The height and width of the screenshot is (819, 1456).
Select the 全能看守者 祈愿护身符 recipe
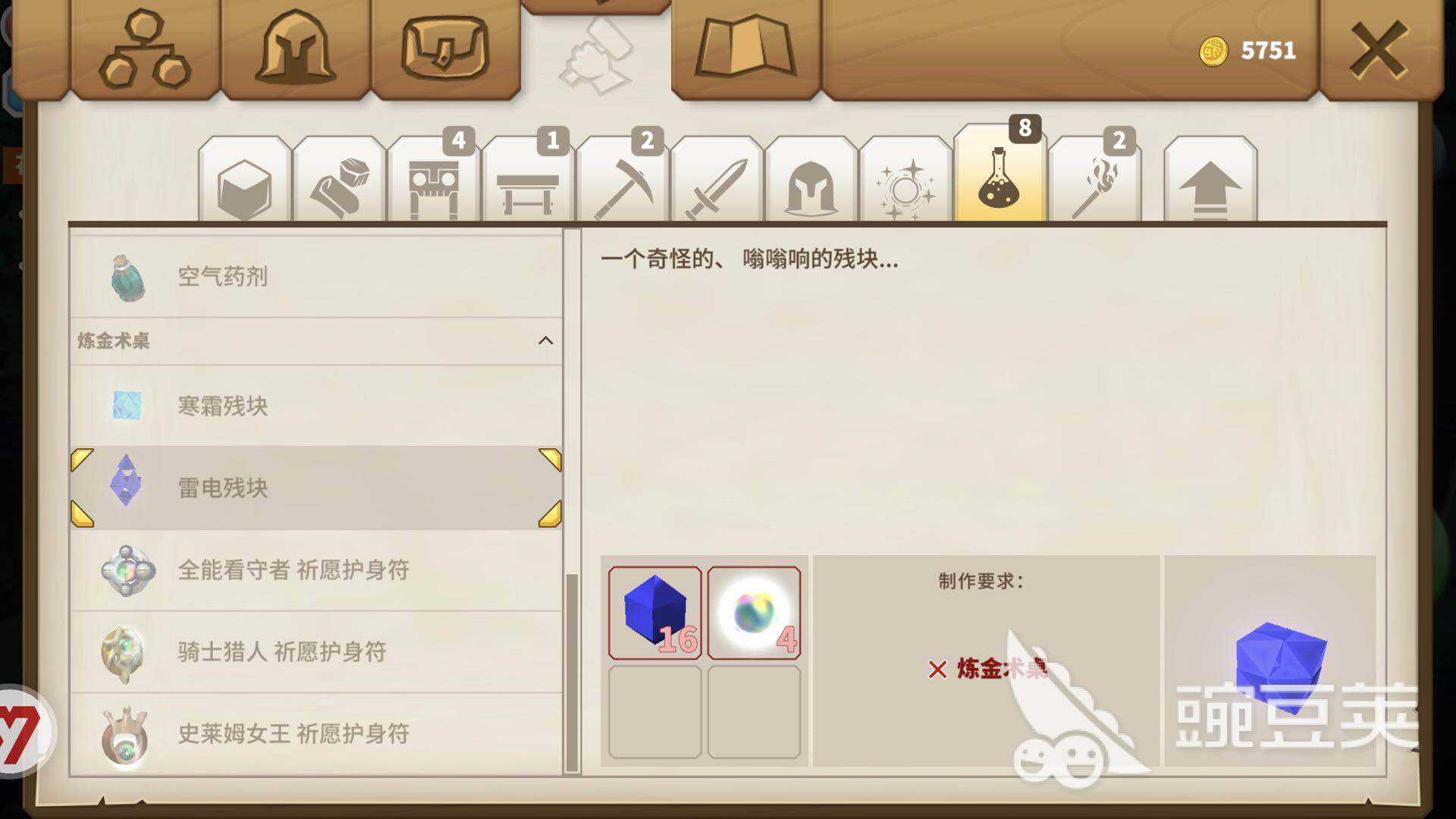coord(316,570)
